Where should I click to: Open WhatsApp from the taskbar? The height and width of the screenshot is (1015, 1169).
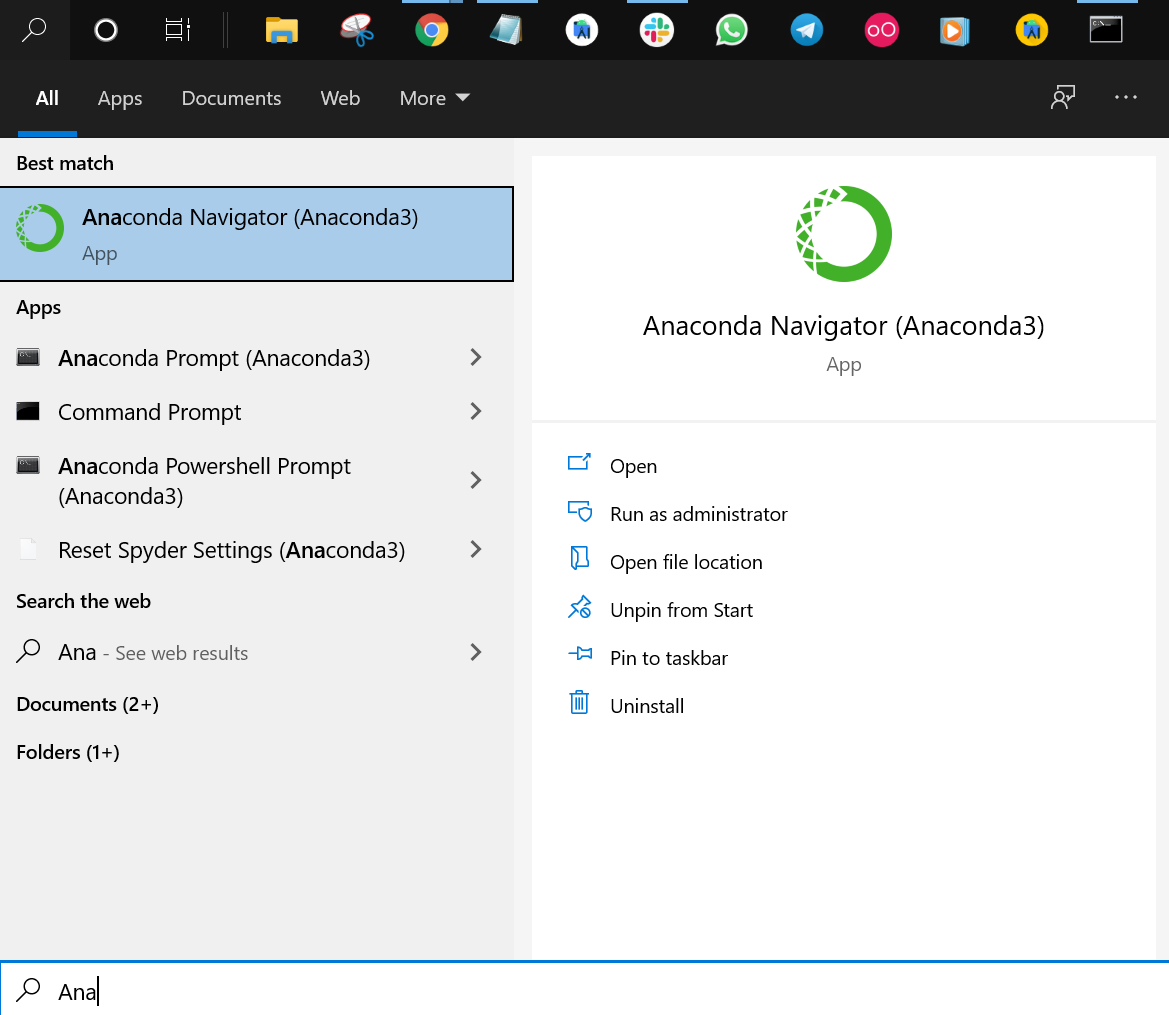tap(731, 31)
